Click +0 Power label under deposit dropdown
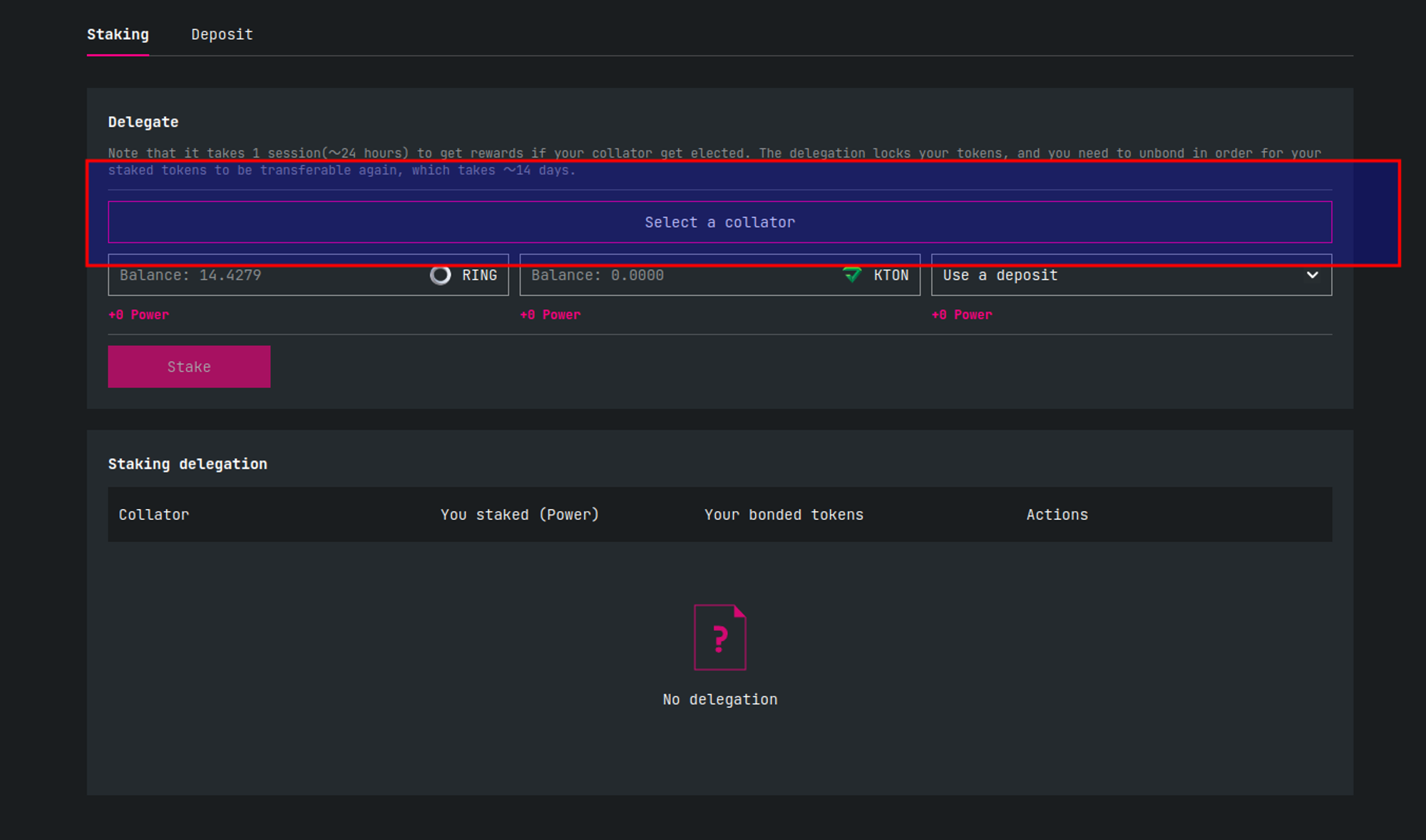The height and width of the screenshot is (840, 1426). click(x=962, y=314)
